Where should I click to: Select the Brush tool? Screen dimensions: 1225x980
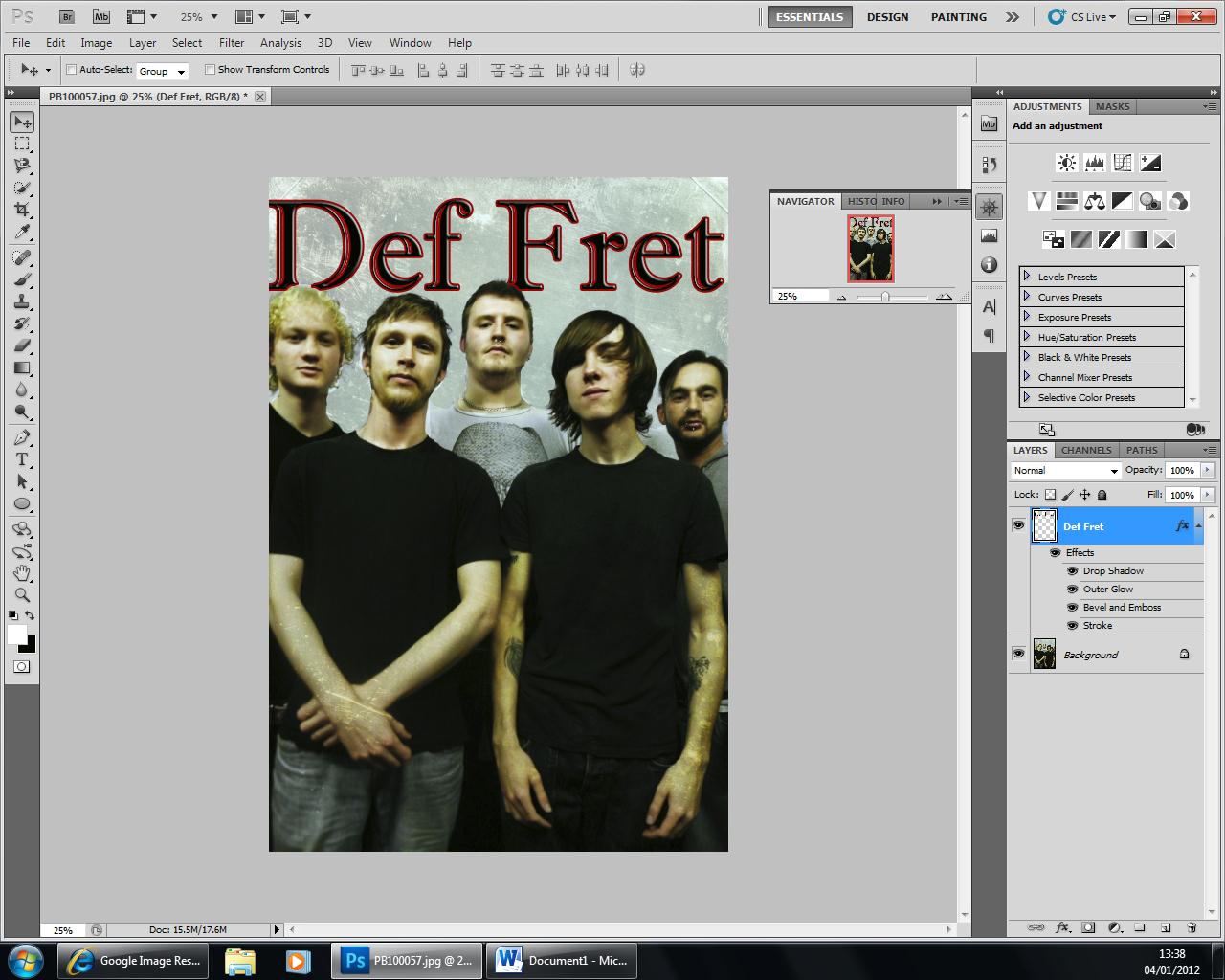[x=22, y=279]
